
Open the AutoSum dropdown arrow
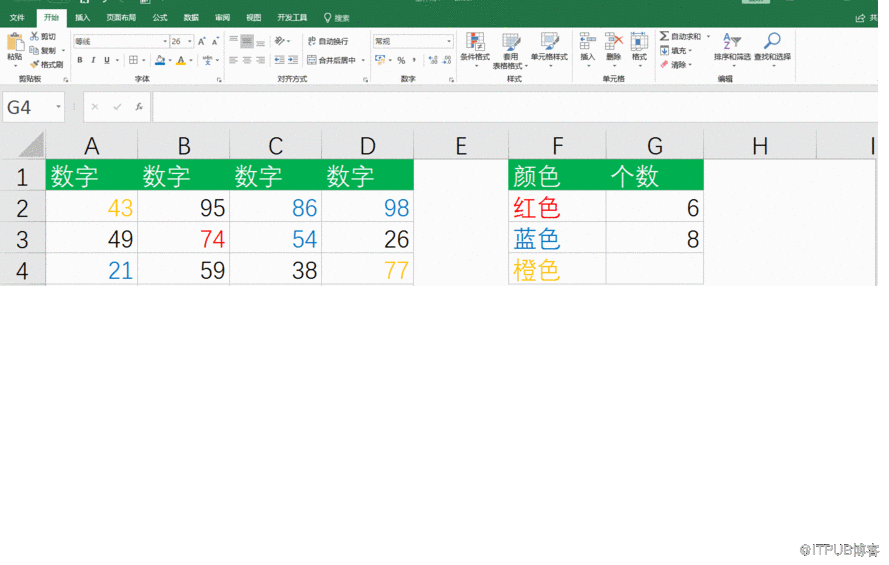tap(708, 36)
